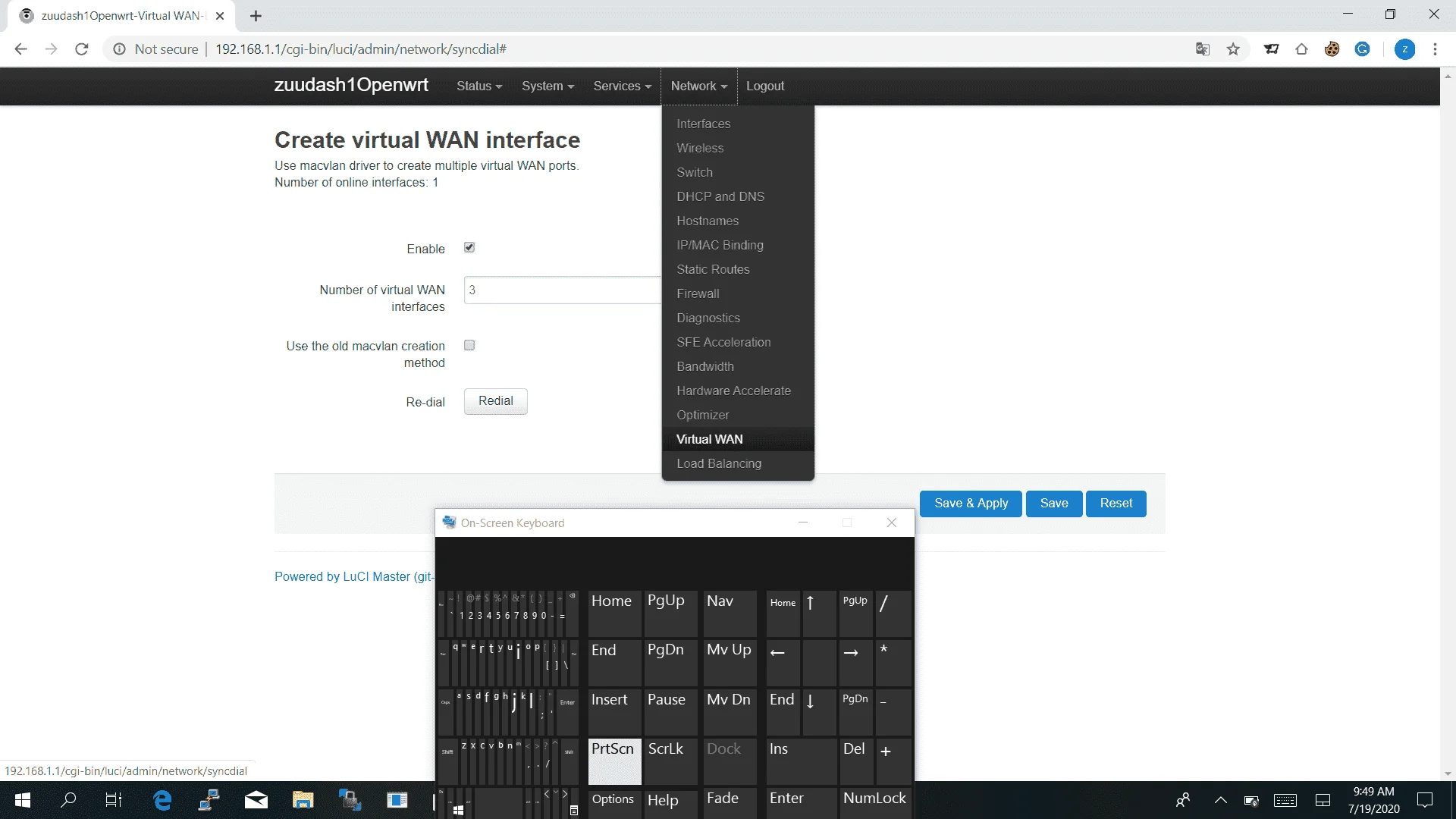This screenshot has height=819, width=1456.
Task: Check Use the old macvlan creation method
Action: point(469,345)
